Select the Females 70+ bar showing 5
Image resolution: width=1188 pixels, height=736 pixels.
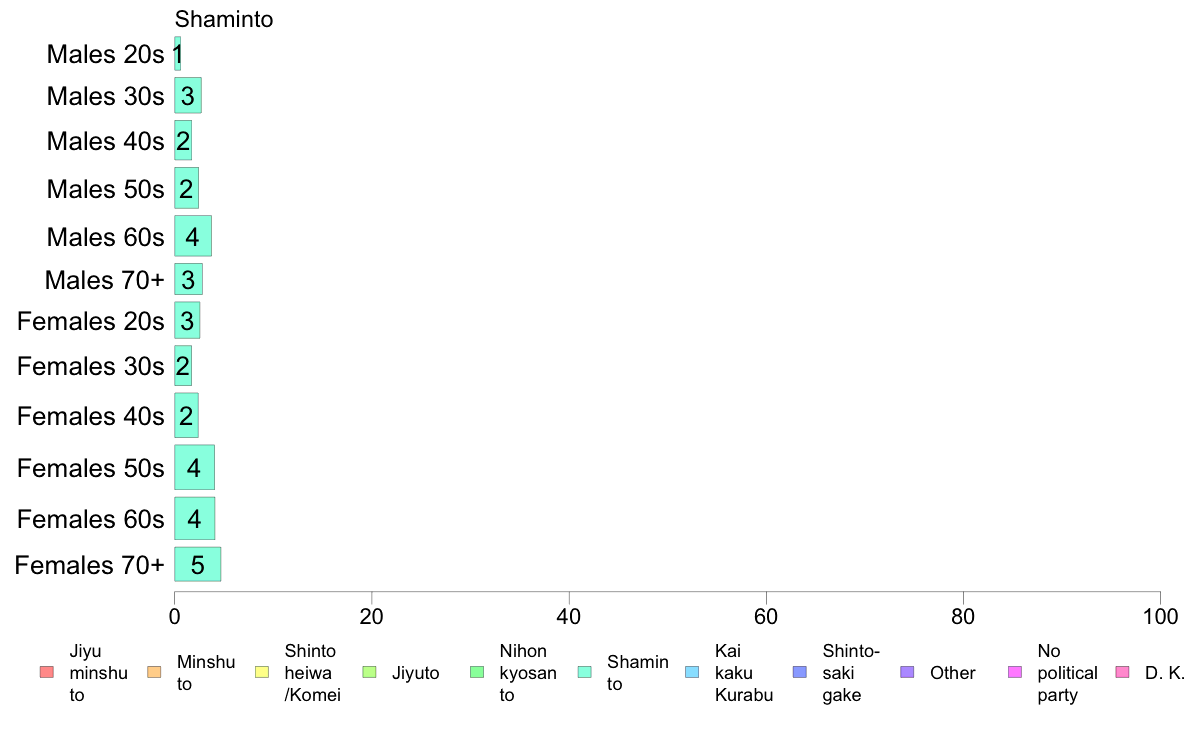click(x=198, y=565)
